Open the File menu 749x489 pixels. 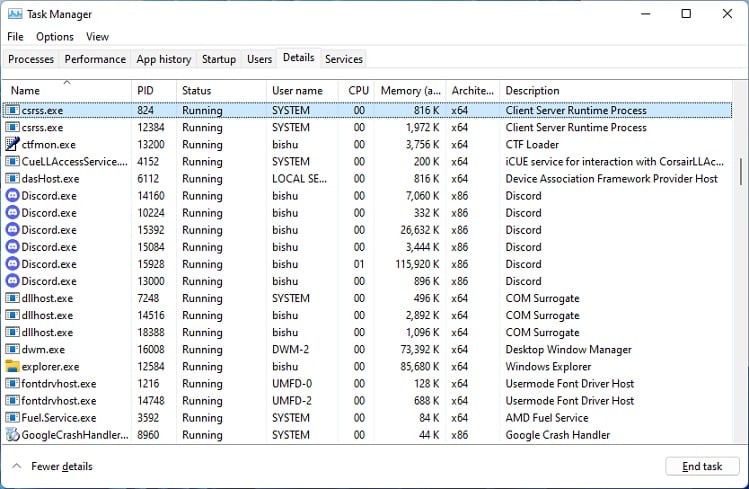[x=16, y=37]
